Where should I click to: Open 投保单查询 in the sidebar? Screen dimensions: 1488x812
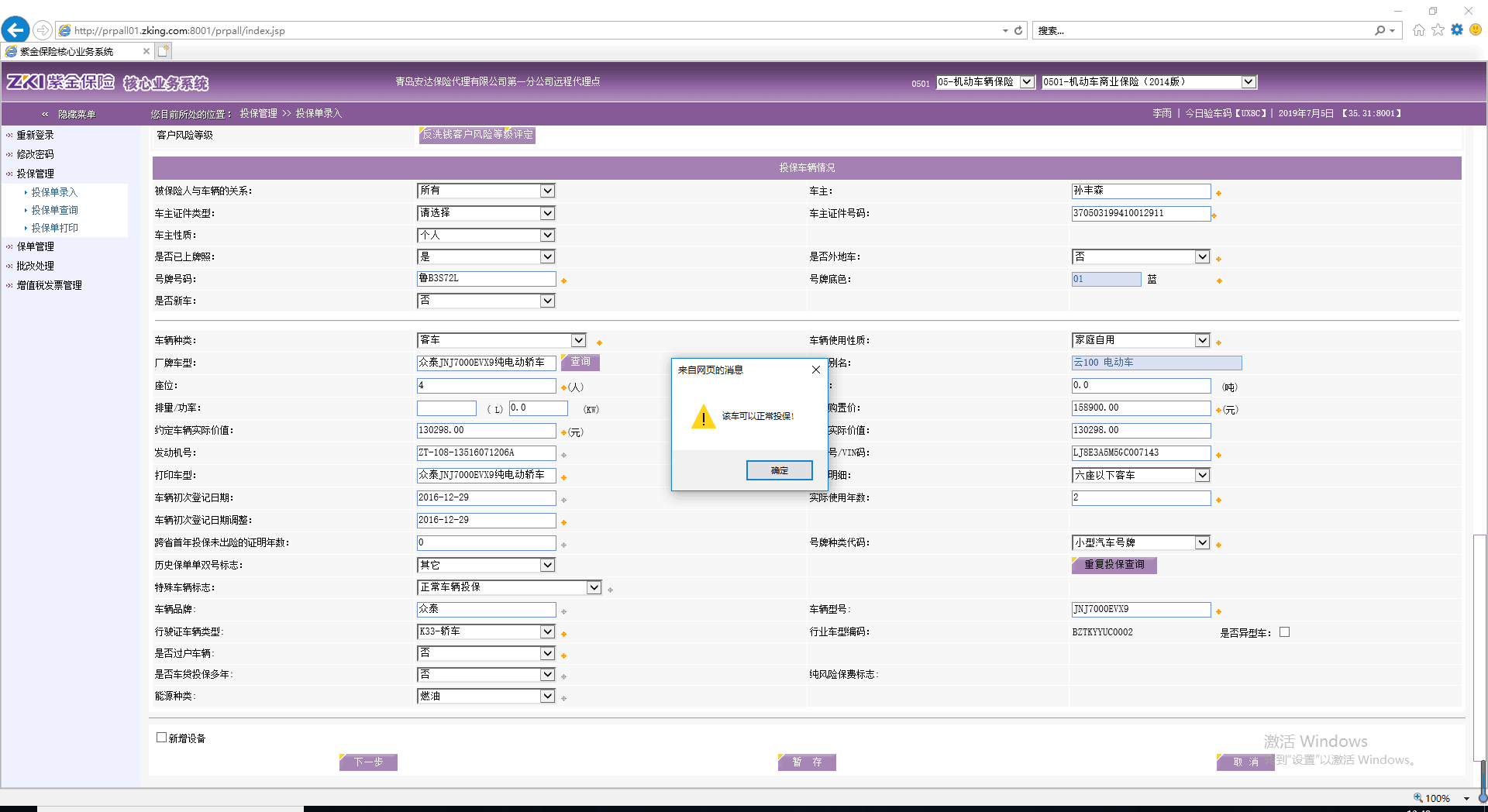click(54, 210)
